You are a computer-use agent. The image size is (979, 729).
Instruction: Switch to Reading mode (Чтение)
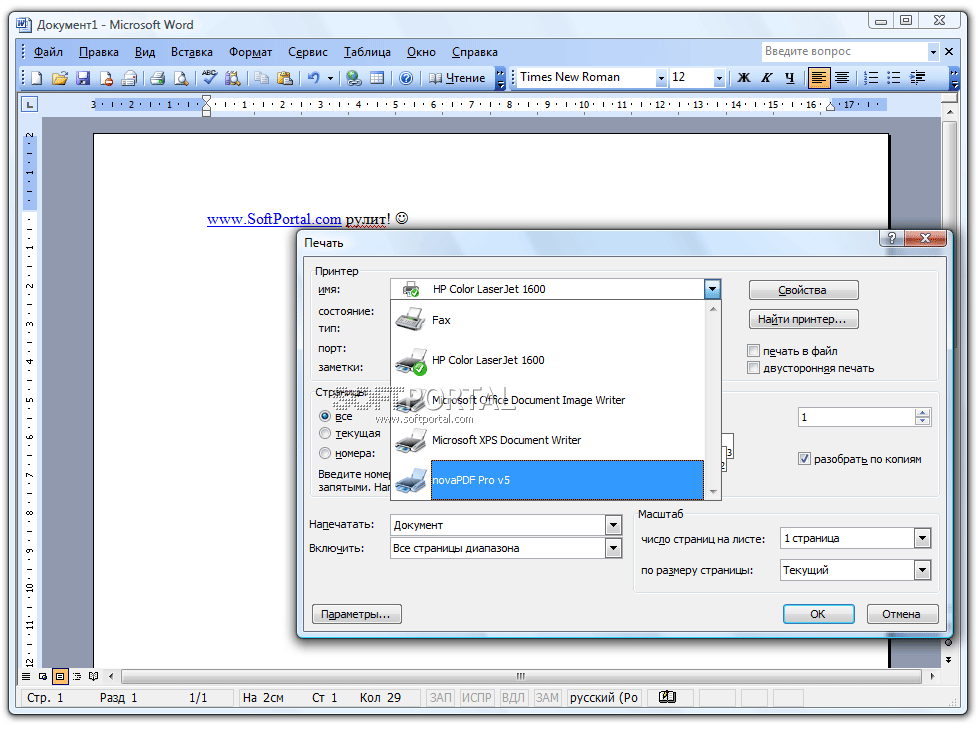pyautogui.click(x=457, y=77)
